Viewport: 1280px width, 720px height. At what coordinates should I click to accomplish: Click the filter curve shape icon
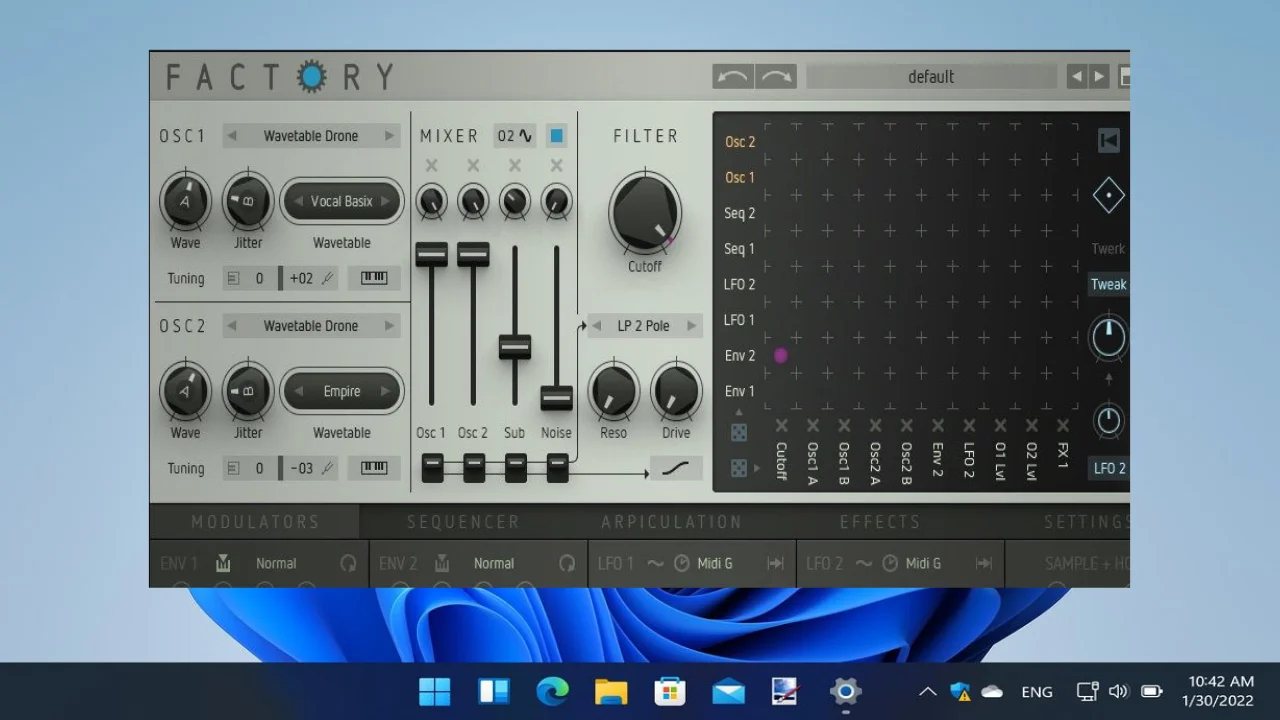(x=676, y=468)
